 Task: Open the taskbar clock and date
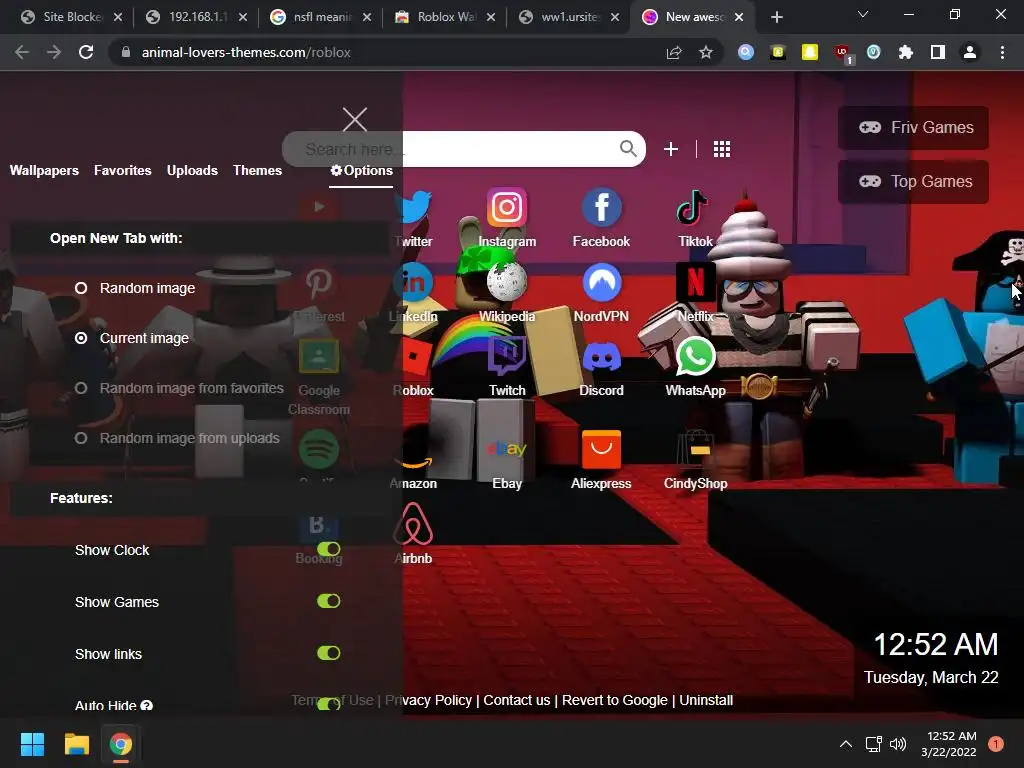(x=950, y=744)
